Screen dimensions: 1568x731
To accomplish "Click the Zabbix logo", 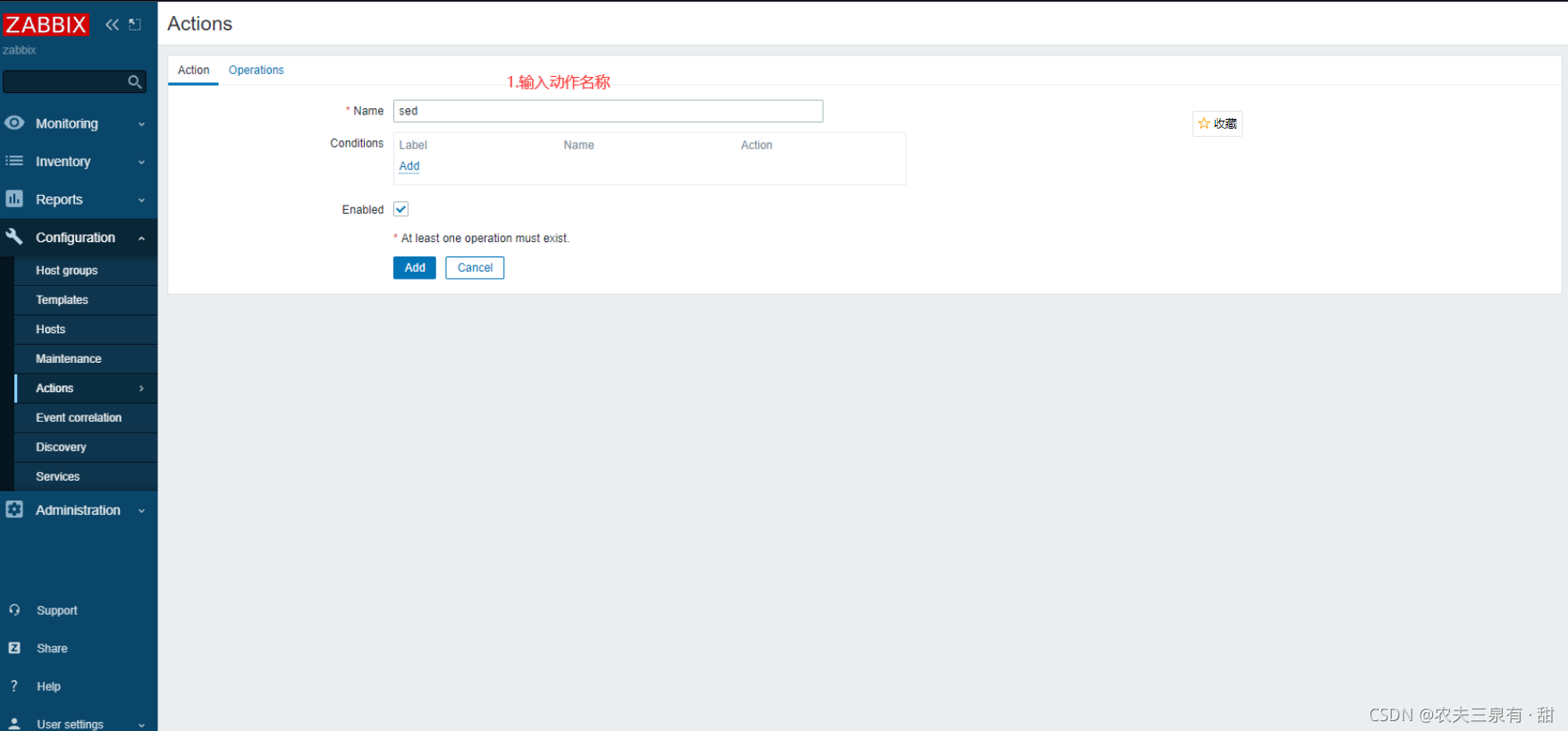I will pyautogui.click(x=46, y=24).
